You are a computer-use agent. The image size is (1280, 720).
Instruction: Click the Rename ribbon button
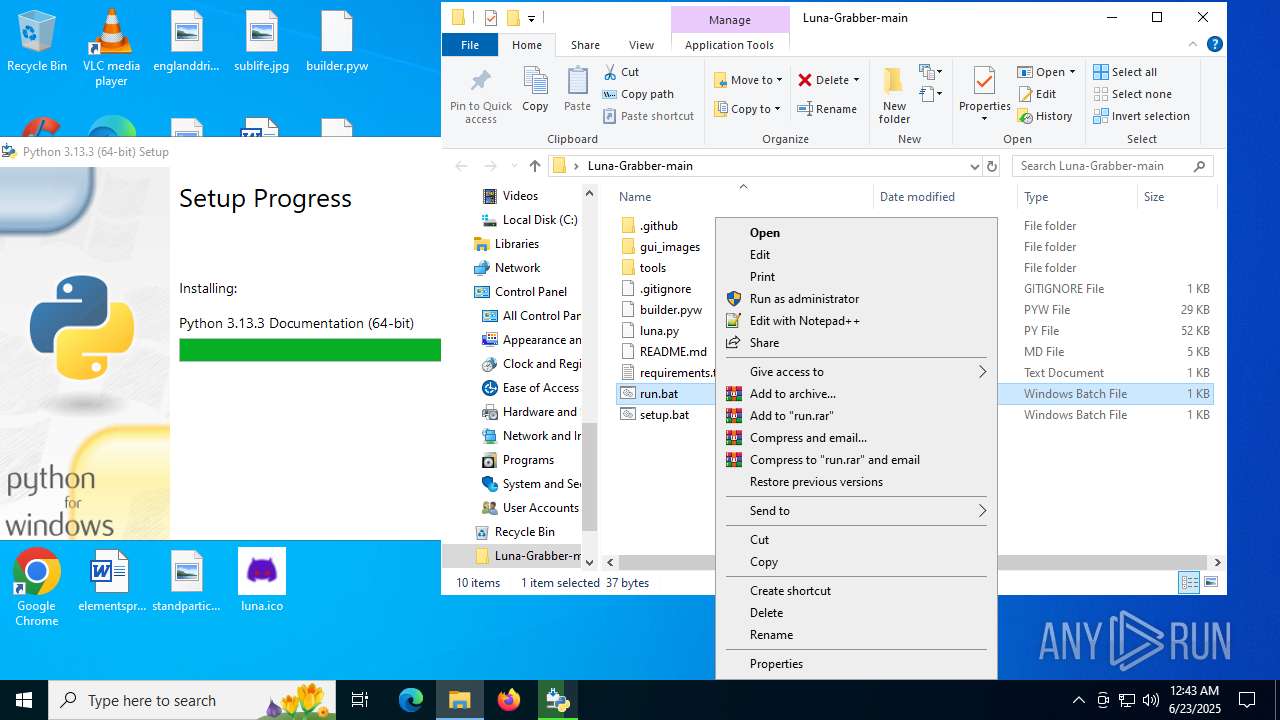(827, 109)
